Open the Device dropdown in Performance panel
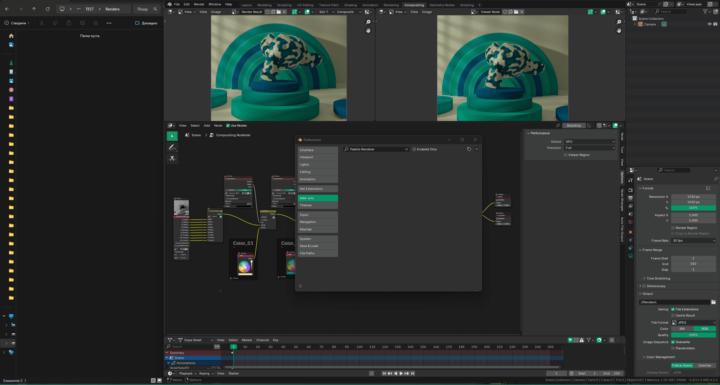The height and width of the screenshot is (385, 720). coord(590,142)
